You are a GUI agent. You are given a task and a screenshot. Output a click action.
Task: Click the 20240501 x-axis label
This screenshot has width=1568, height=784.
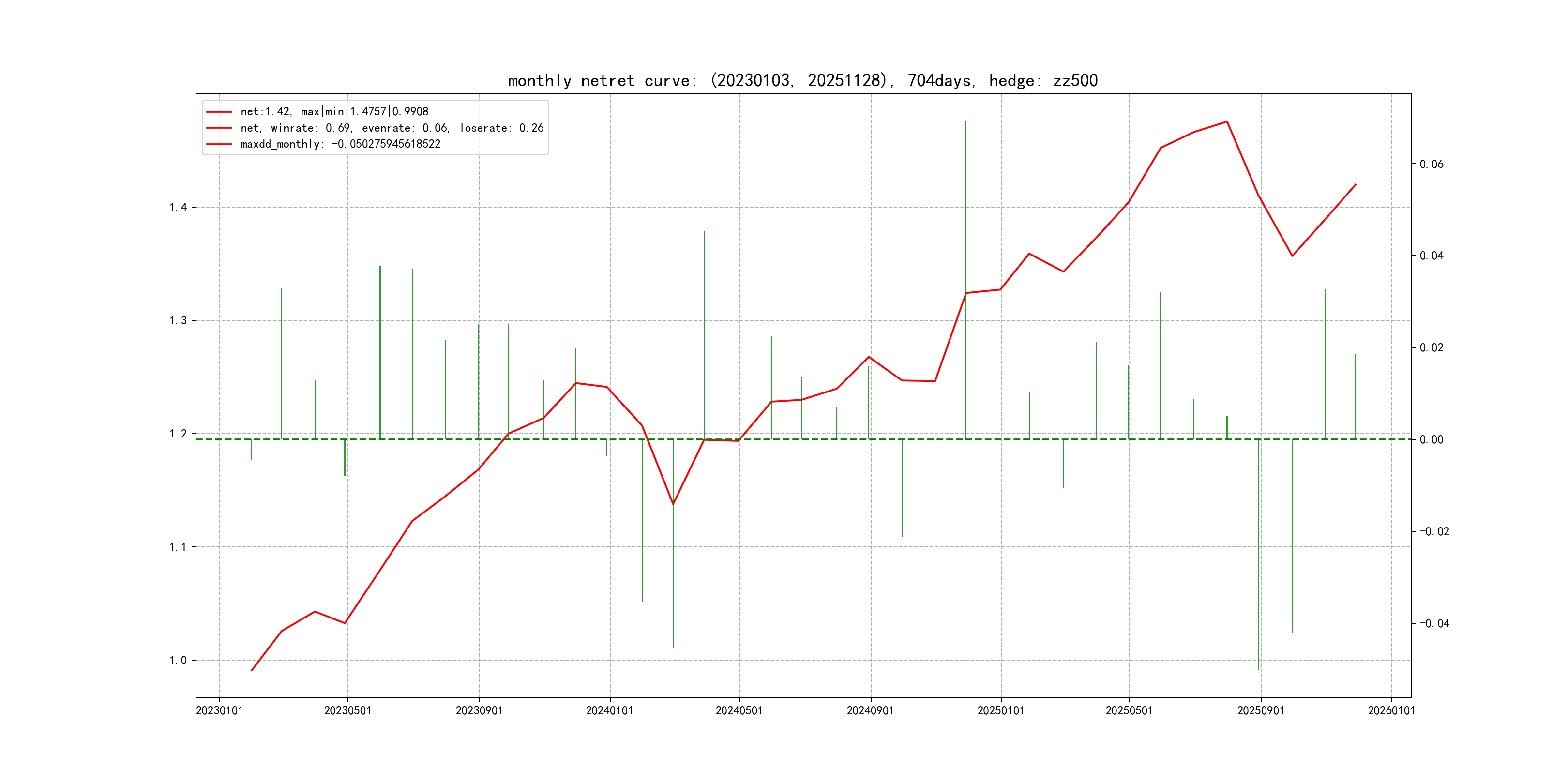point(739,711)
